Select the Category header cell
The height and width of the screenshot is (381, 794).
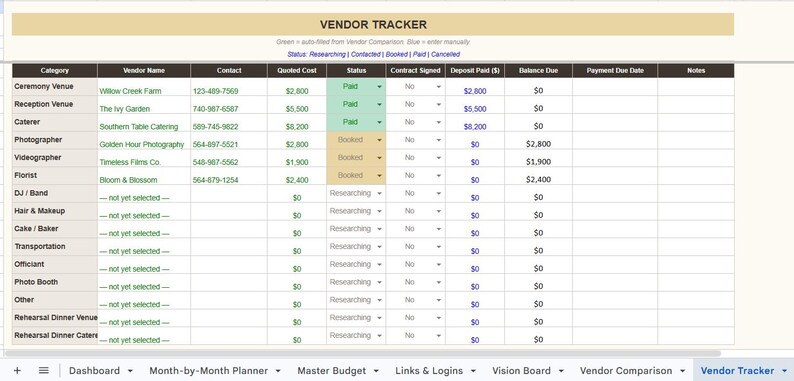55,70
